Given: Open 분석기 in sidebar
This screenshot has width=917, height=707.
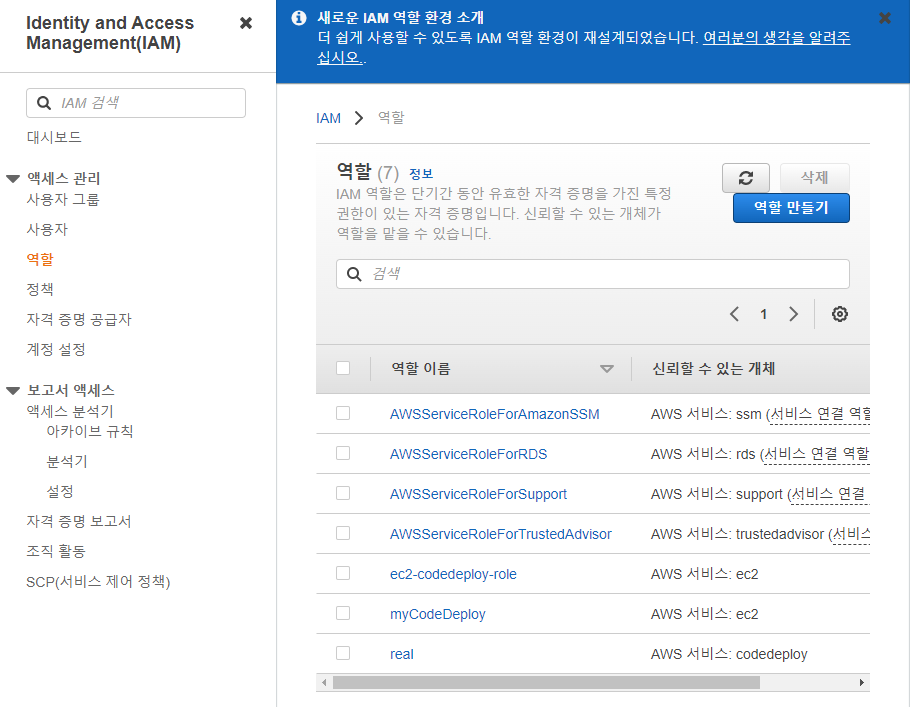Looking at the screenshot, I should (x=67, y=461).
